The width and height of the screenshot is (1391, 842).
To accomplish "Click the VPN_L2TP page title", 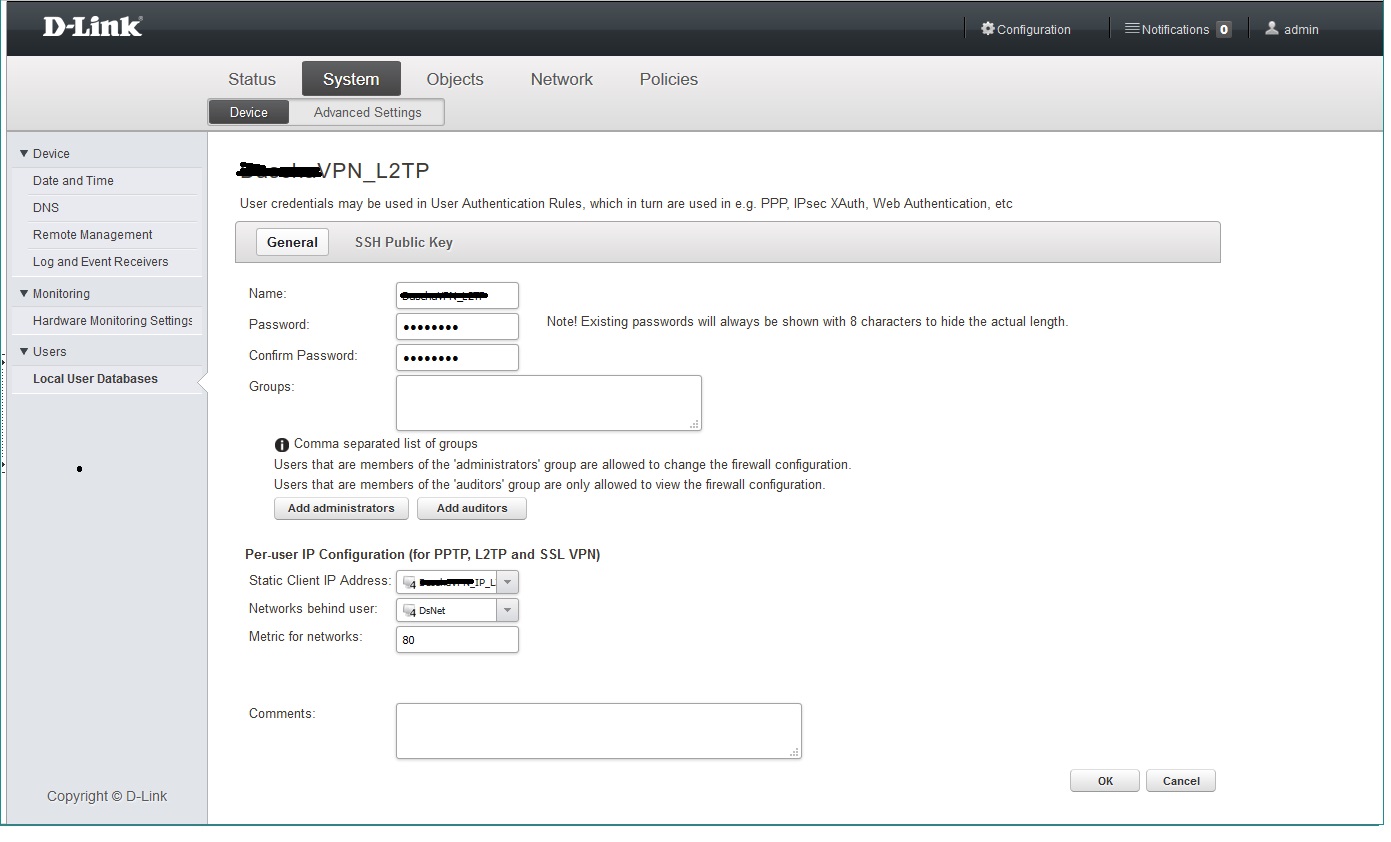I will pyautogui.click(x=335, y=170).
